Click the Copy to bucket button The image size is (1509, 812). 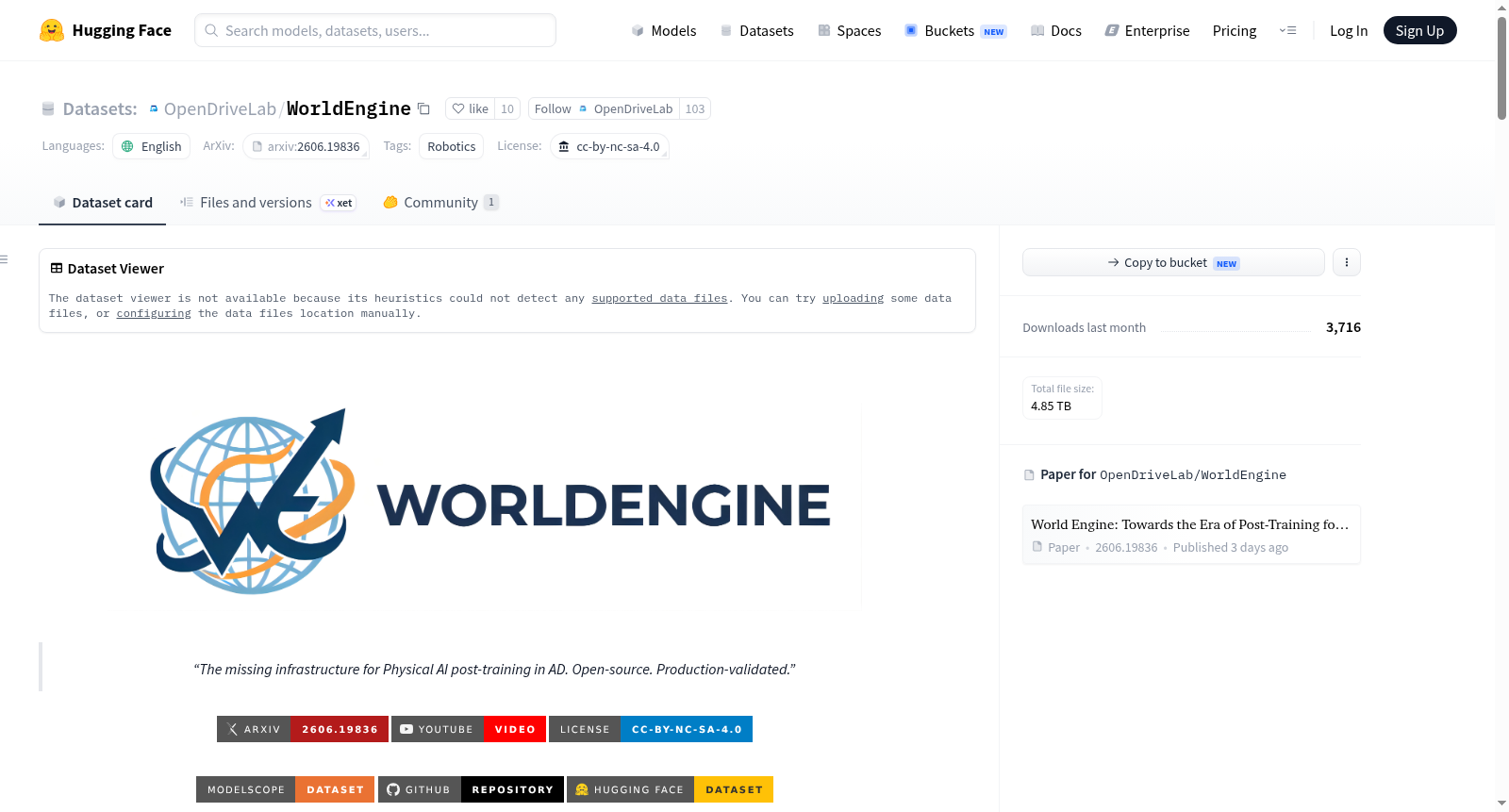[1173, 262]
